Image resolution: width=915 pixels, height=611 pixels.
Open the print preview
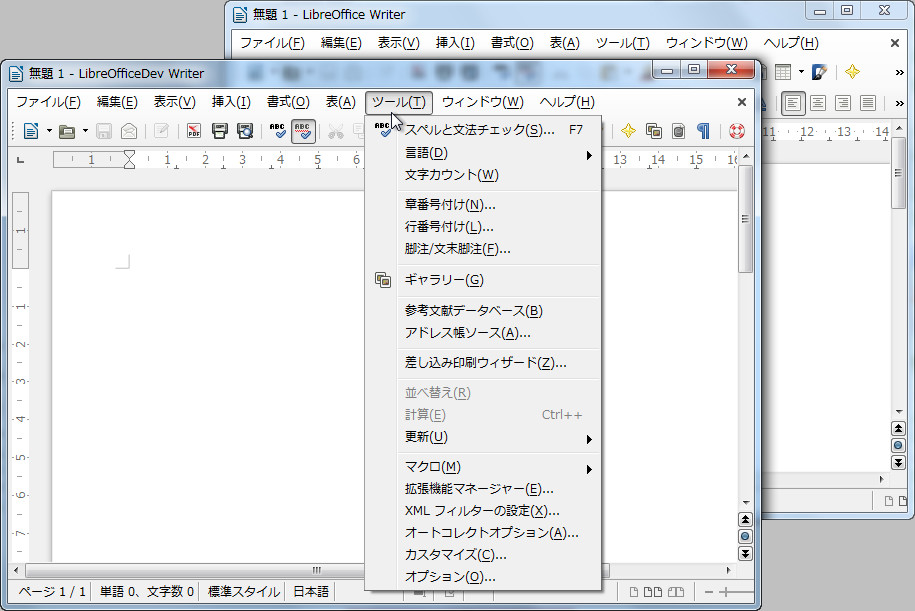pyautogui.click(x=243, y=131)
